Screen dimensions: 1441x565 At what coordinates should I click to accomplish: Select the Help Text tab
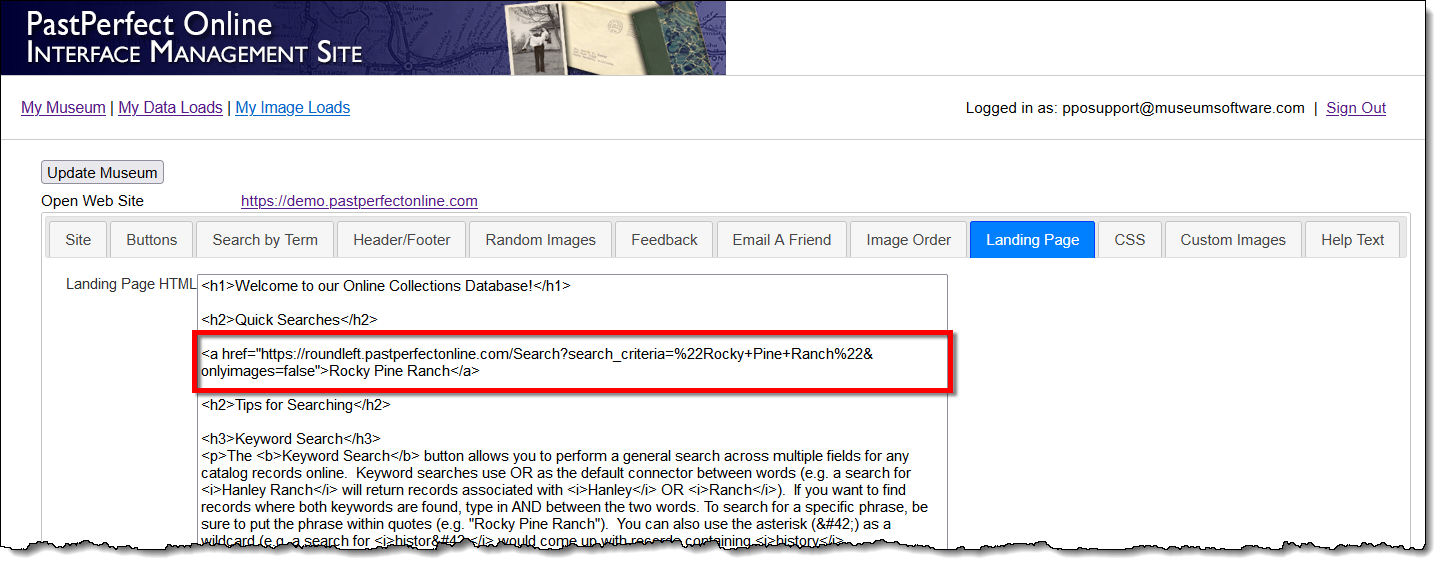tap(1352, 240)
